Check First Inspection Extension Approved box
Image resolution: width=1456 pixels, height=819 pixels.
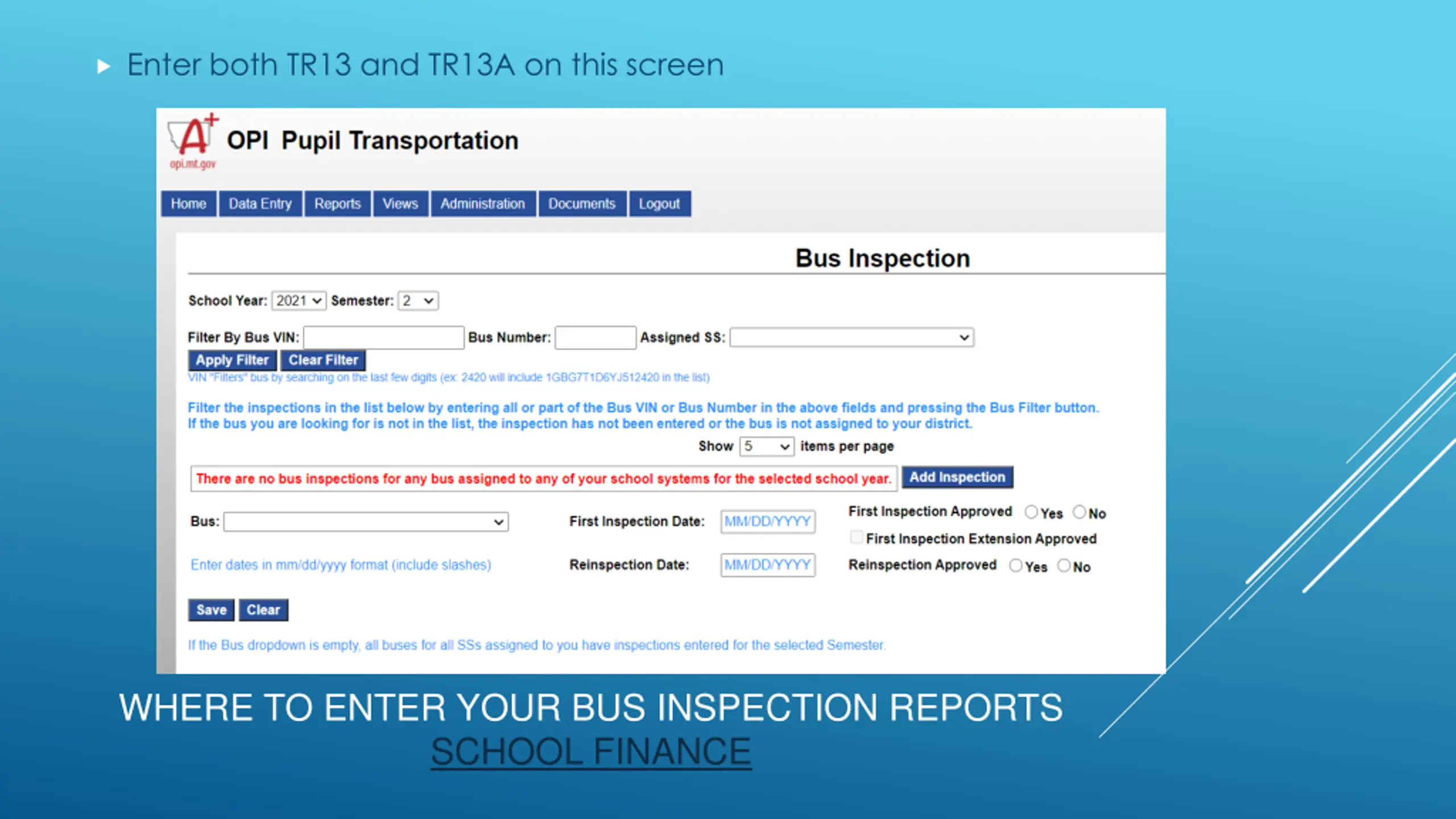pyautogui.click(x=856, y=537)
